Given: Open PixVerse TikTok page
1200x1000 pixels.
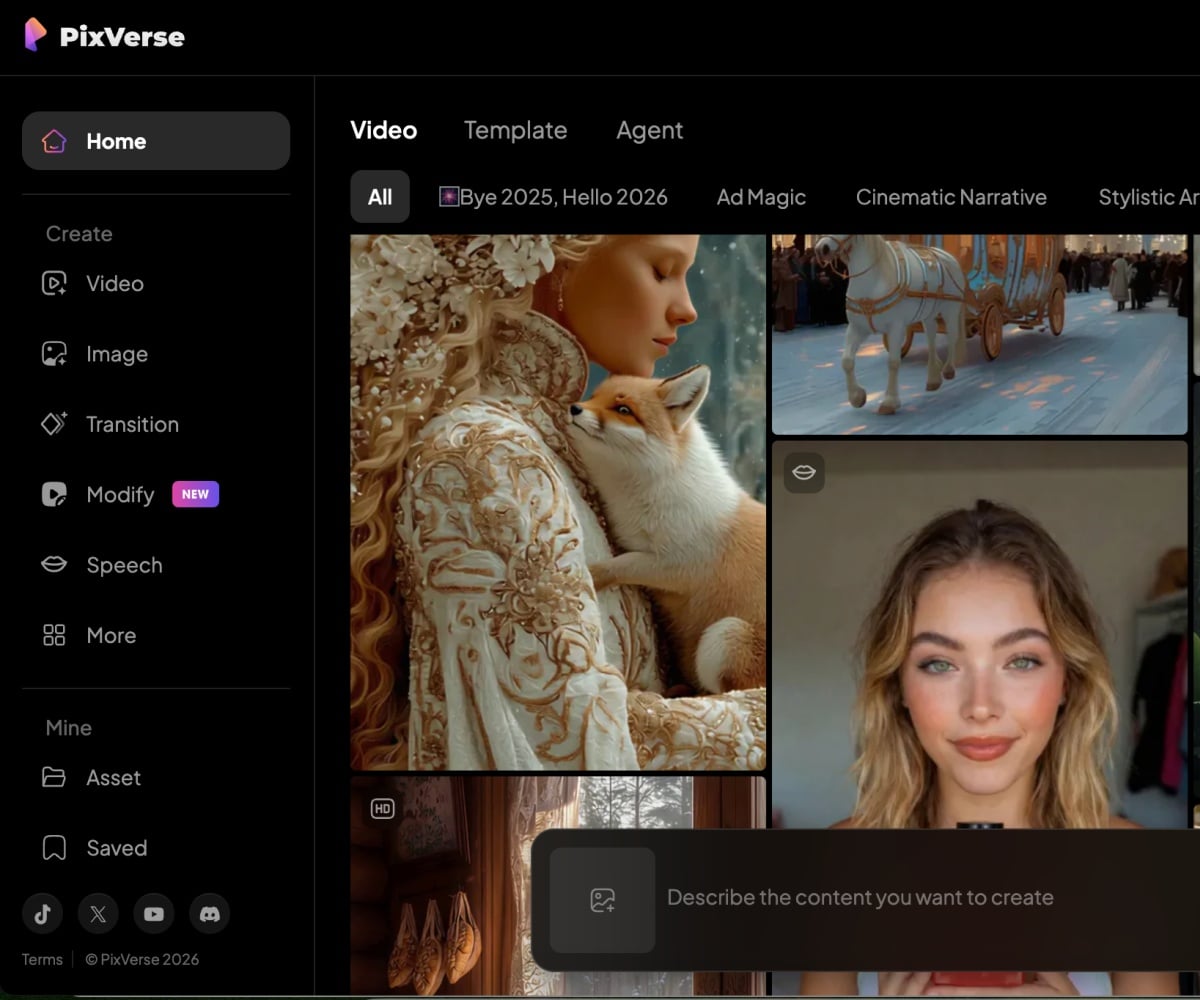Looking at the screenshot, I should pos(42,913).
